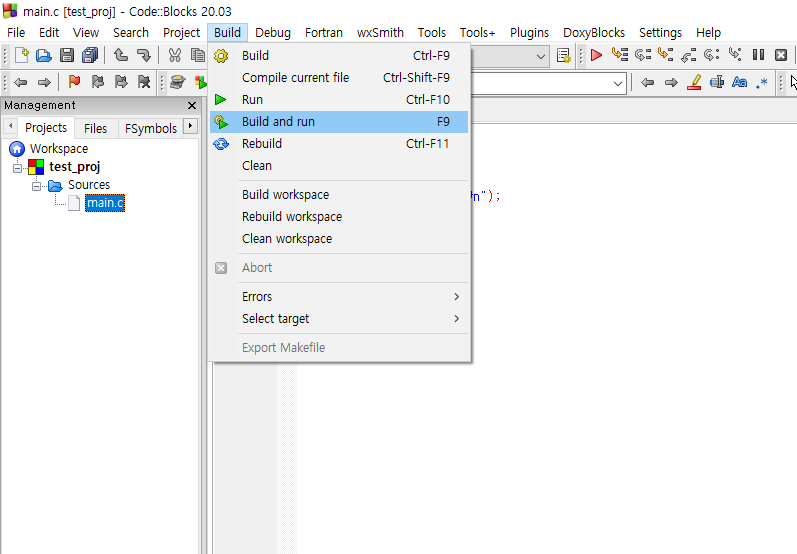Select the Workspace tree item
Viewport: 797px width, 554px height.
(59, 149)
